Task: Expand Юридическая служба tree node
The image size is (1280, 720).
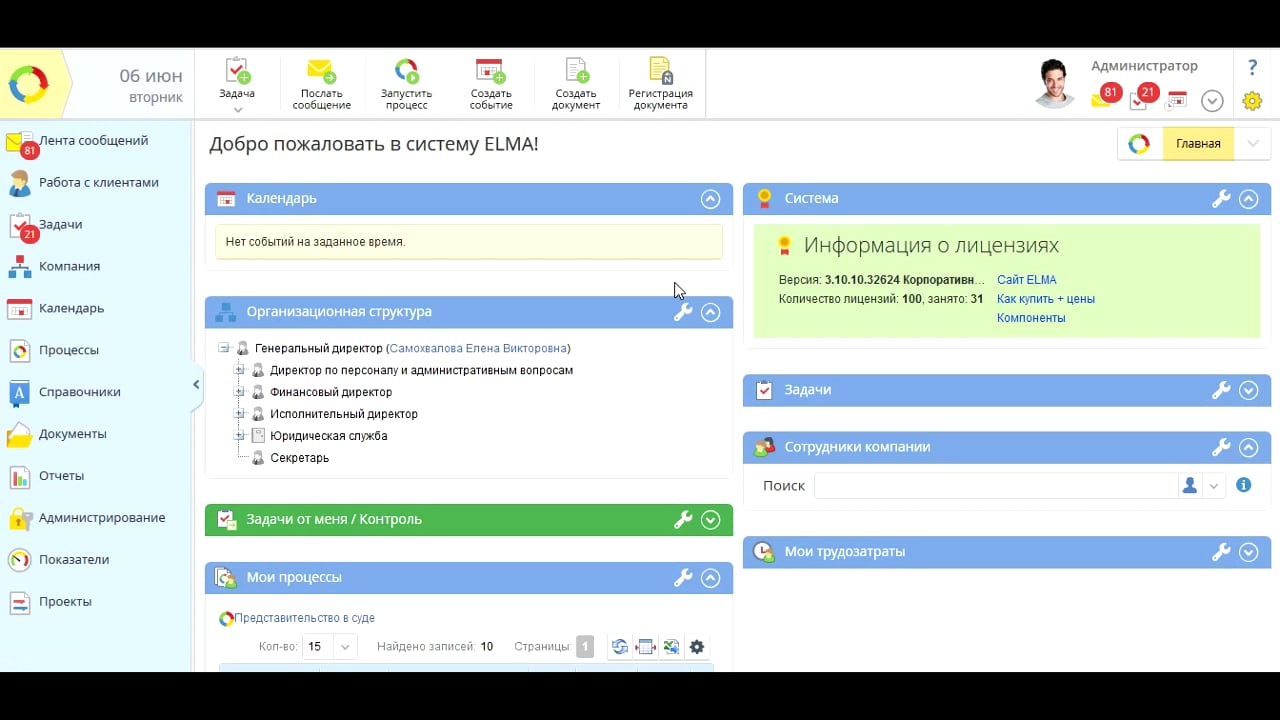Action: click(239, 436)
